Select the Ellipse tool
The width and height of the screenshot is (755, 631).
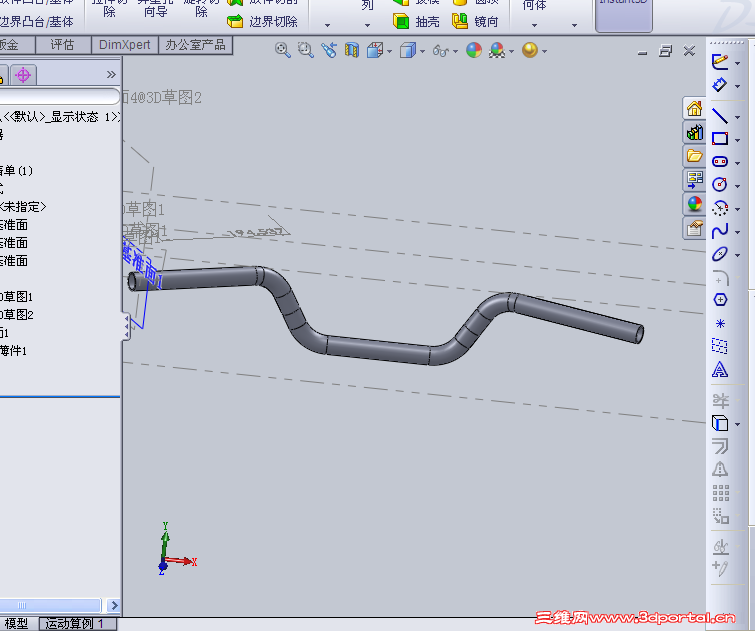[720, 254]
